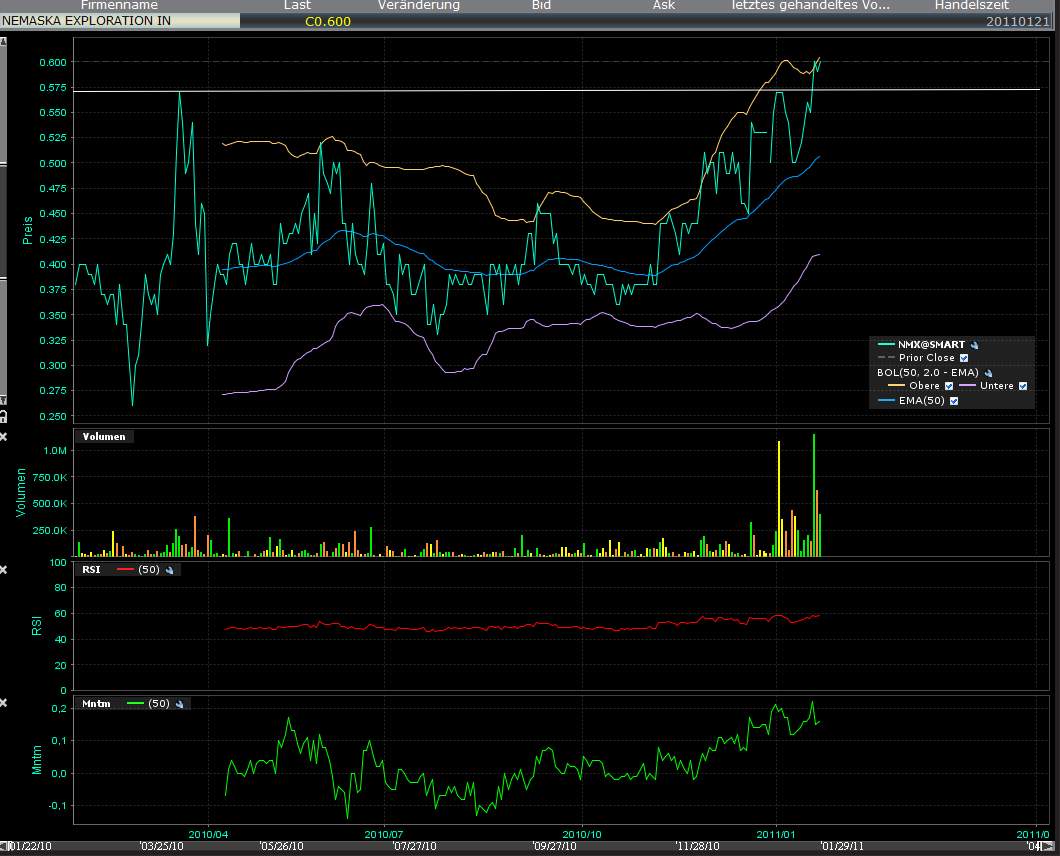The height and width of the screenshot is (856, 1060).
Task: Disable the Obere Bollinger band checkbox
Action: [949, 385]
